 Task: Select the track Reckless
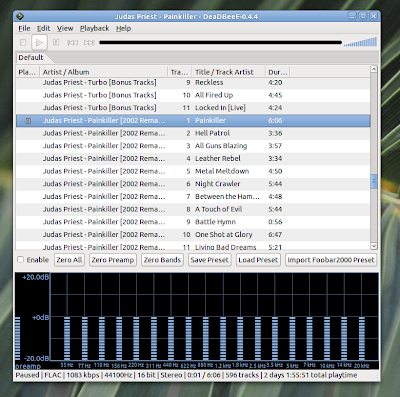tap(193, 82)
